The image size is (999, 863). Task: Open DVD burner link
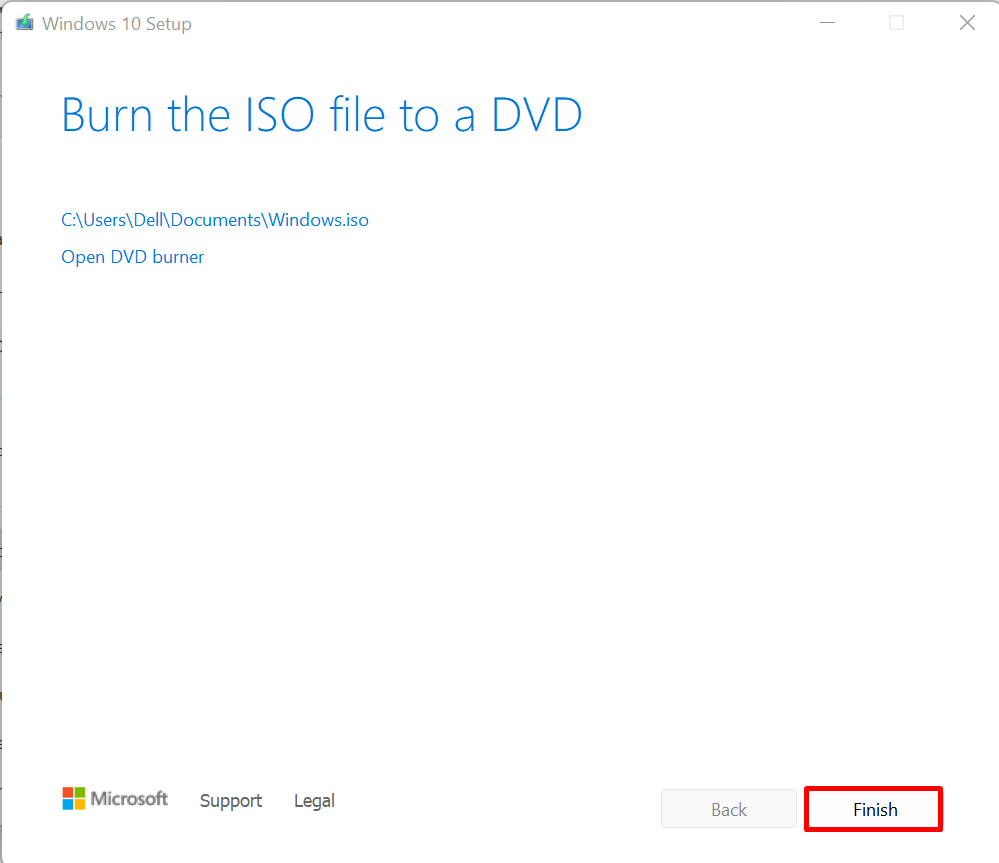click(x=133, y=257)
